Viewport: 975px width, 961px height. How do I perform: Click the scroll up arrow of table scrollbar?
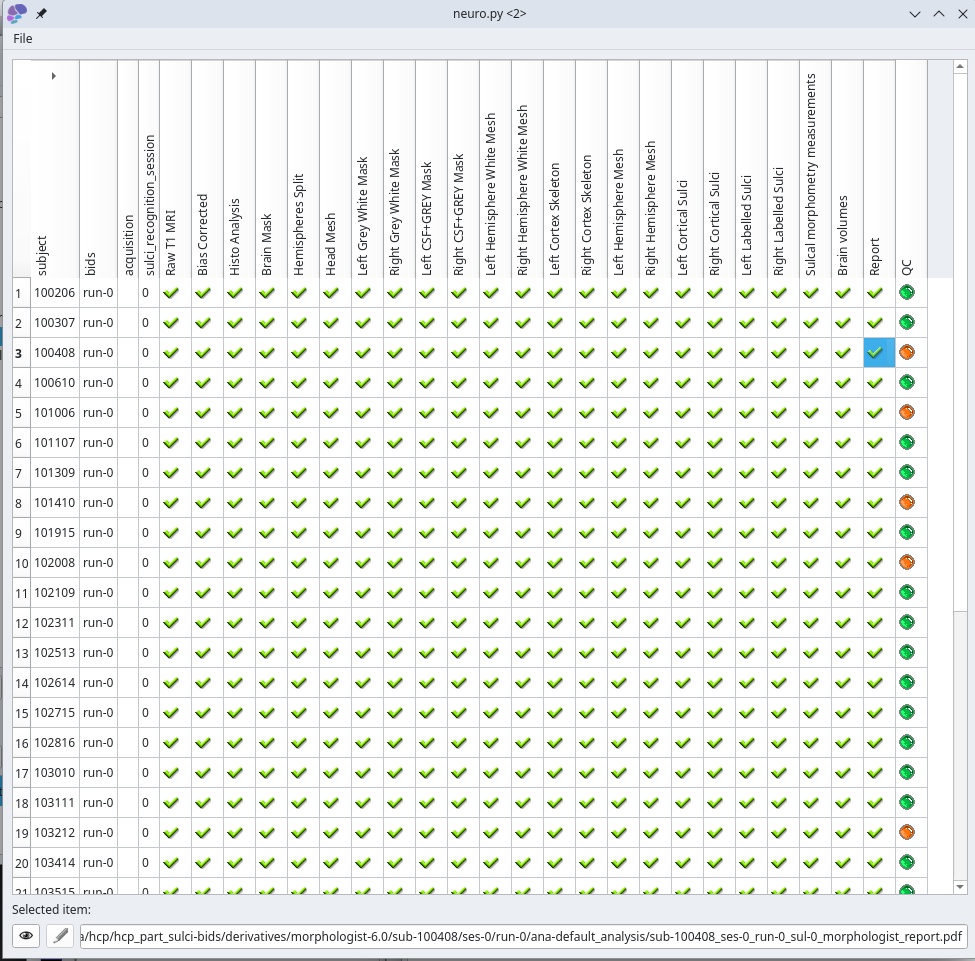click(959, 66)
